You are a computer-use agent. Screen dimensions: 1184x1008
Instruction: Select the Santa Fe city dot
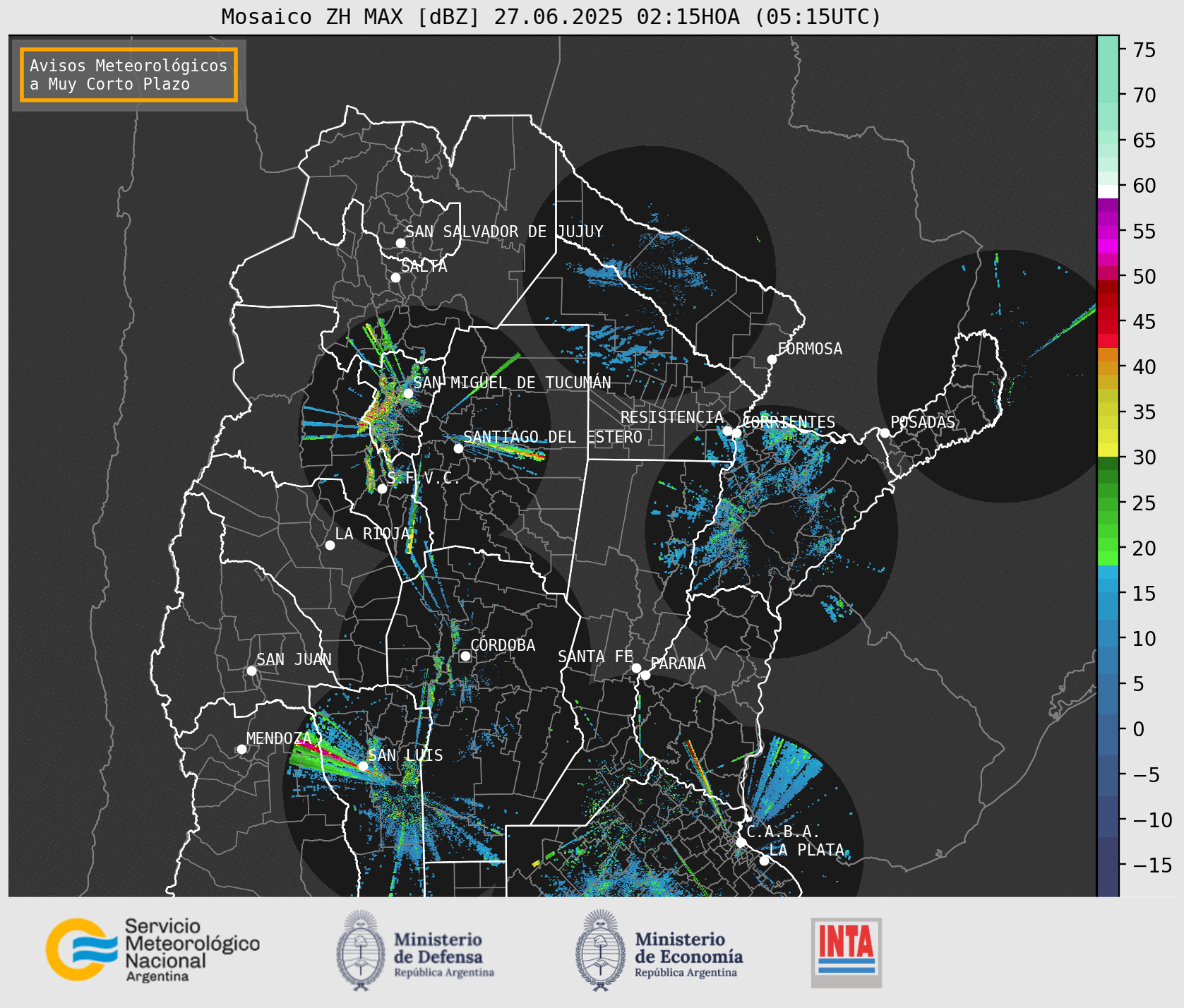pyautogui.click(x=636, y=668)
